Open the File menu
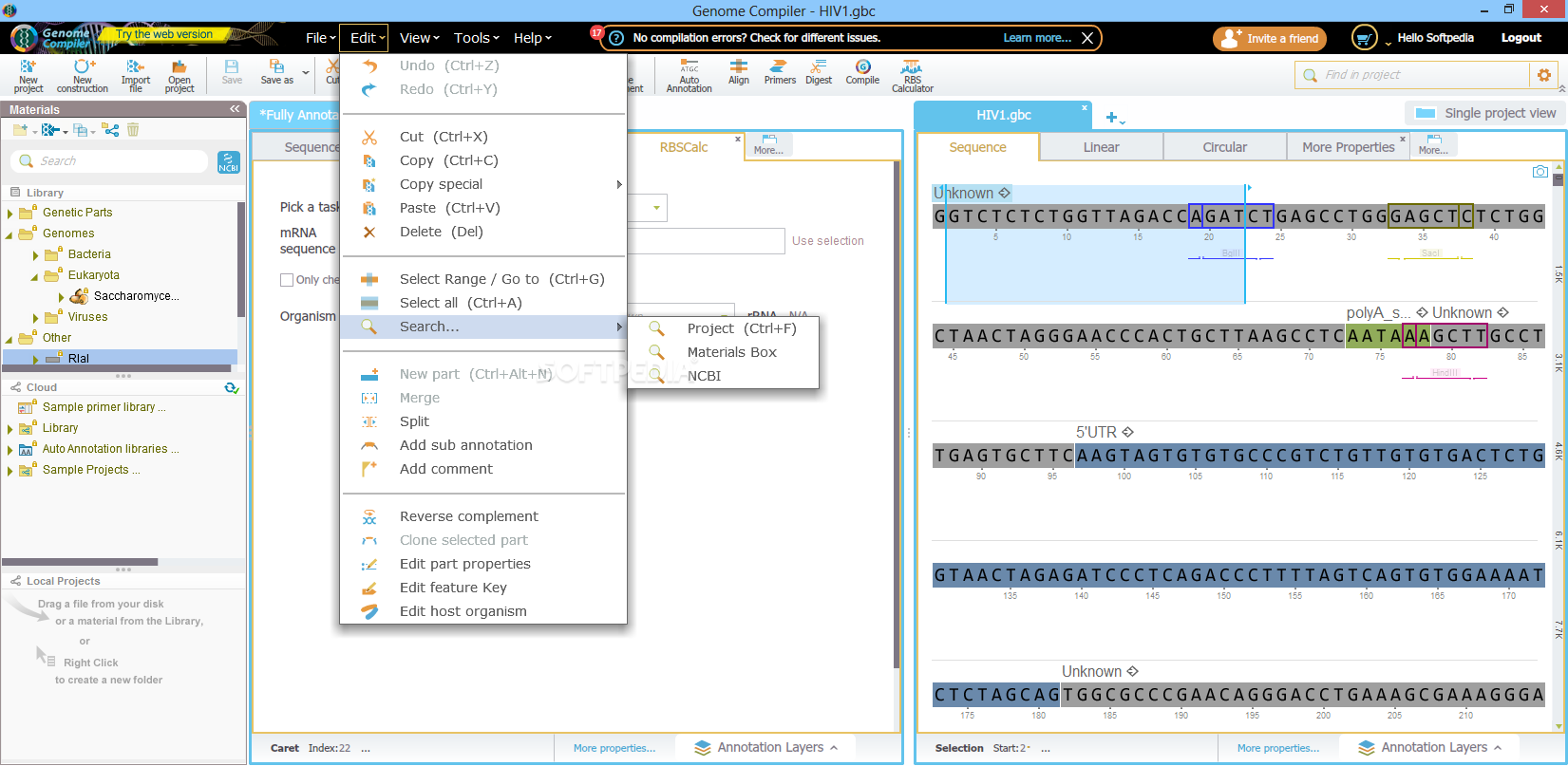The image size is (1568, 766). coord(320,38)
